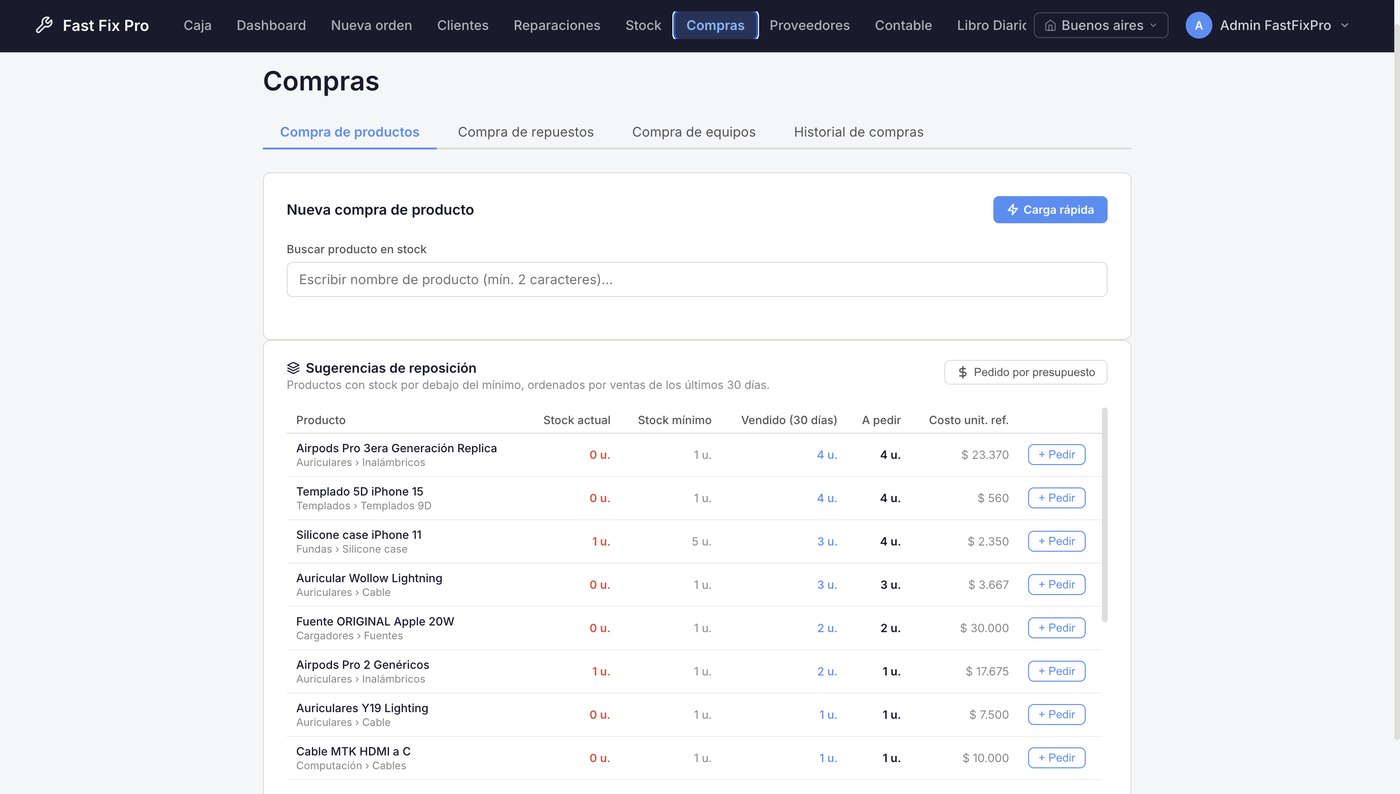Viewport: 1400px width, 794px height.
Task: Go to Stock in the top menu
Action: click(x=643, y=25)
